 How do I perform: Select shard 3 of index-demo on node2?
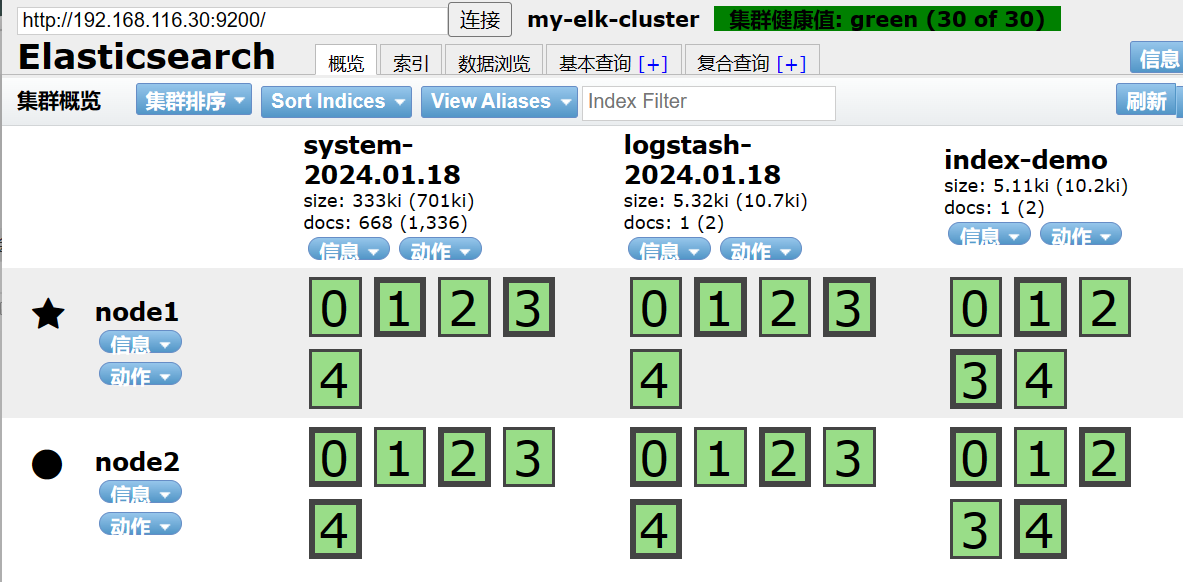click(x=976, y=529)
